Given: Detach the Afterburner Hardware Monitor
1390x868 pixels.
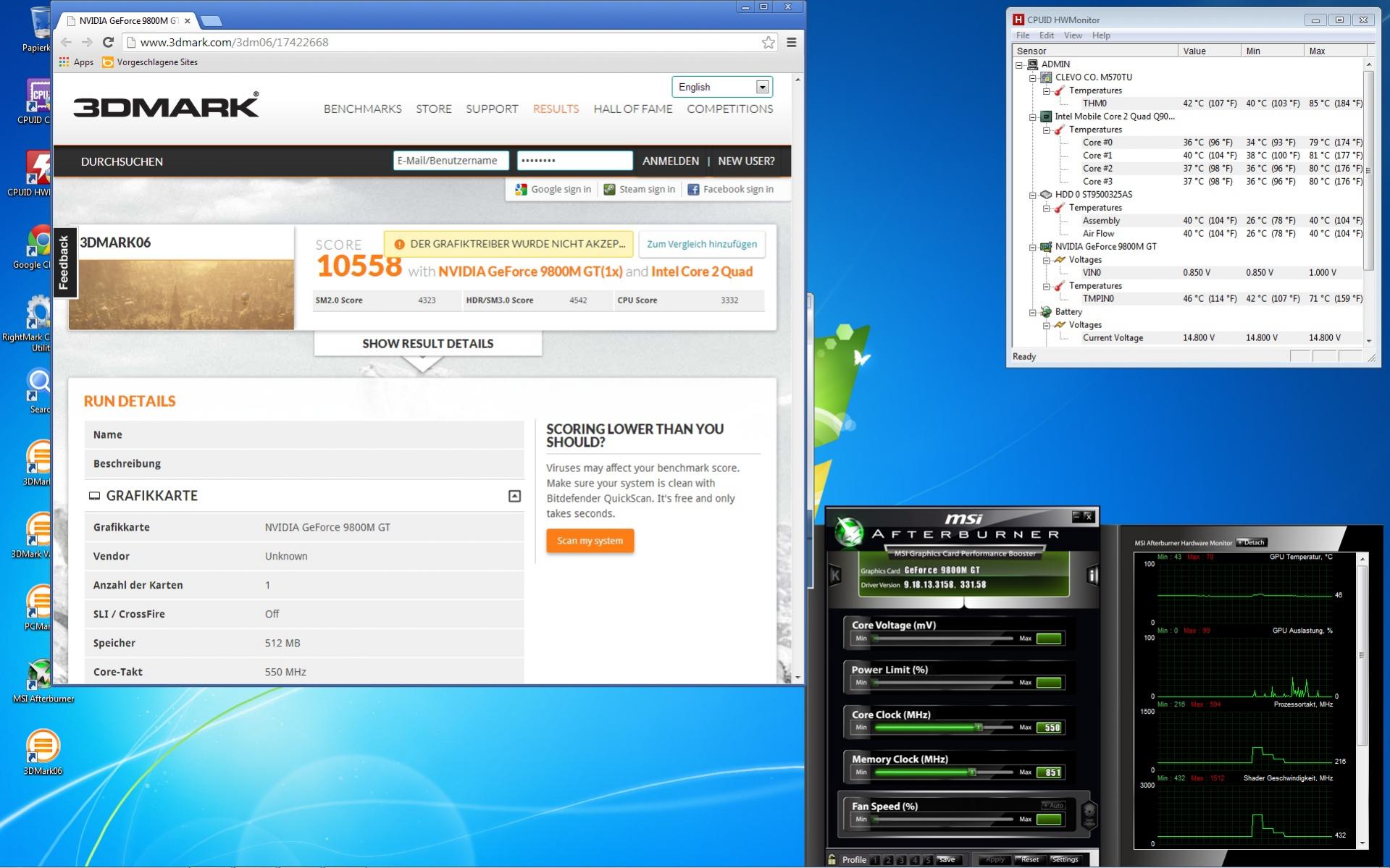Looking at the screenshot, I should pos(1252,542).
